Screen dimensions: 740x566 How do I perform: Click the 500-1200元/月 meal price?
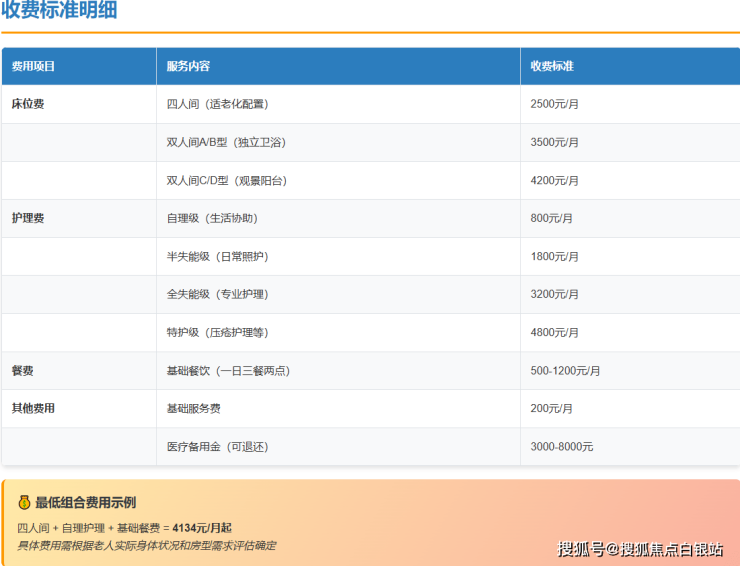[x=565, y=370]
